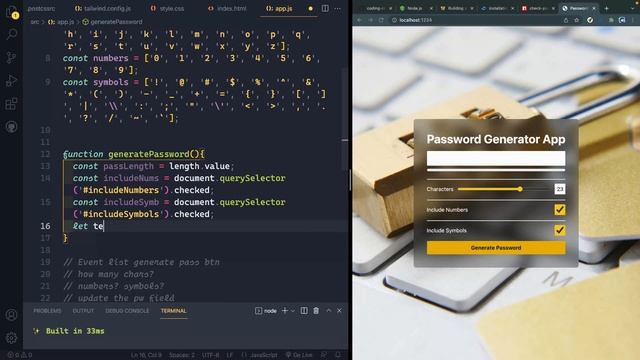Go forward in the browser

tap(370, 20)
